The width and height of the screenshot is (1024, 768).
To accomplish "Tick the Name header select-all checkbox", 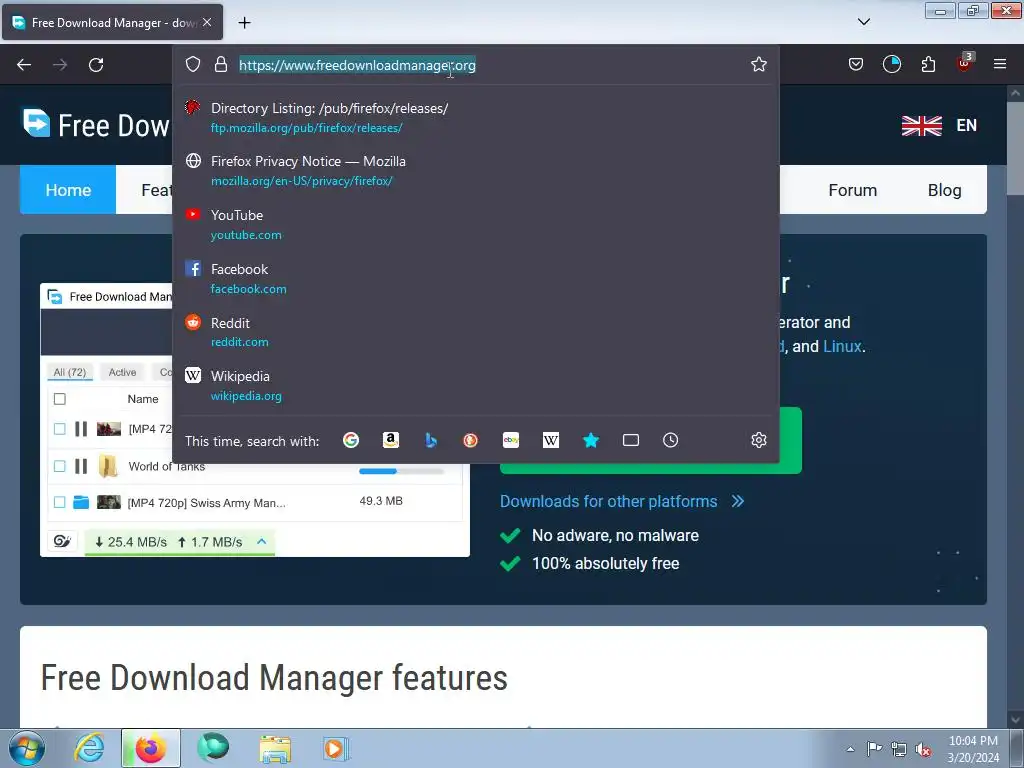I will point(59,399).
